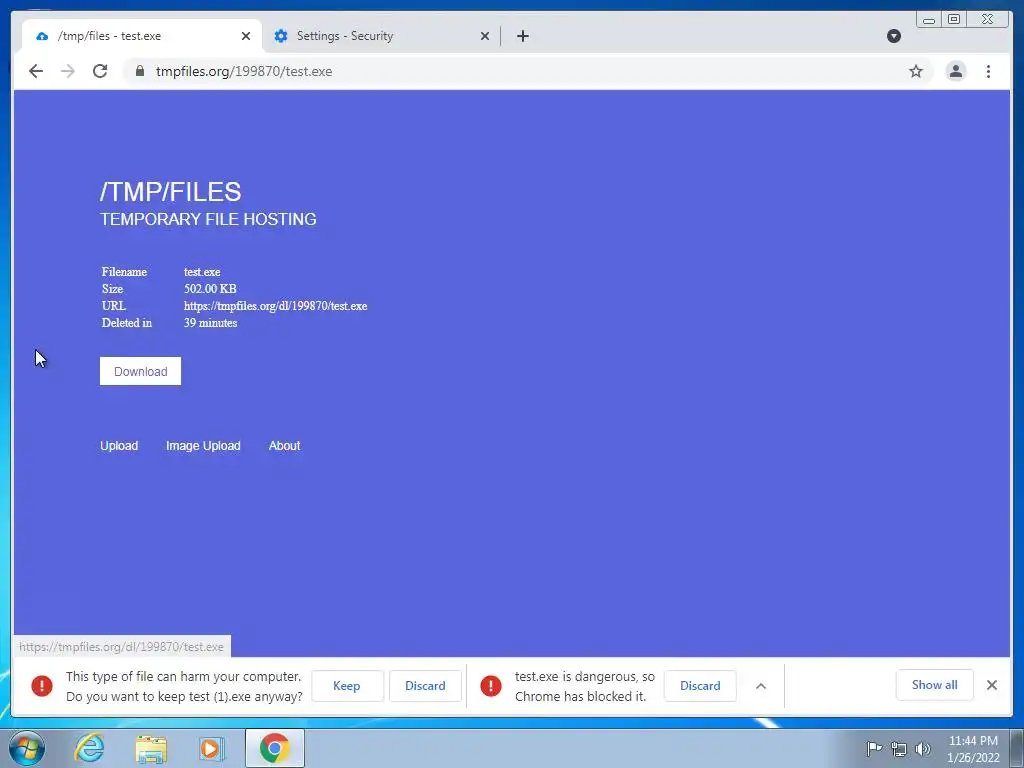Switch to the Settings - Security tab
The image size is (1024, 768).
[x=381, y=36]
